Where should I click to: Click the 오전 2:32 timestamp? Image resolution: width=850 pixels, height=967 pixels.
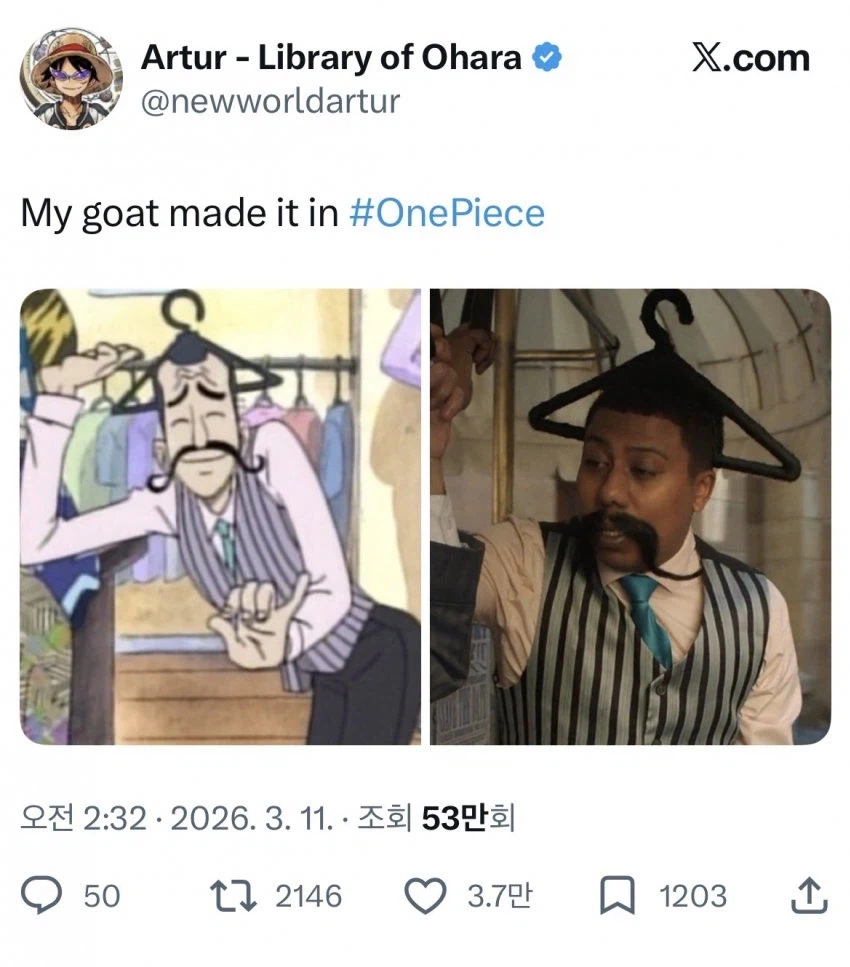(x=84, y=819)
